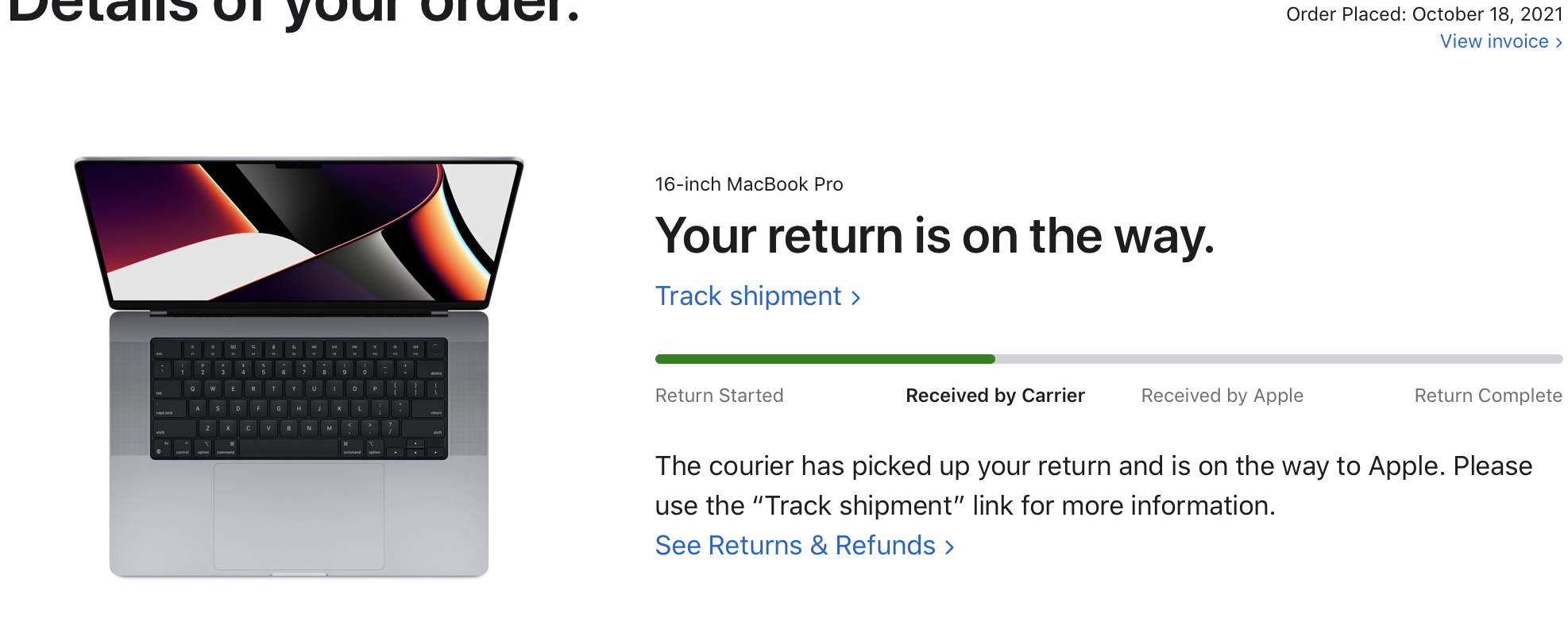Open the Track shipment link
This screenshot has height=618, width=1568.
pos(747,296)
